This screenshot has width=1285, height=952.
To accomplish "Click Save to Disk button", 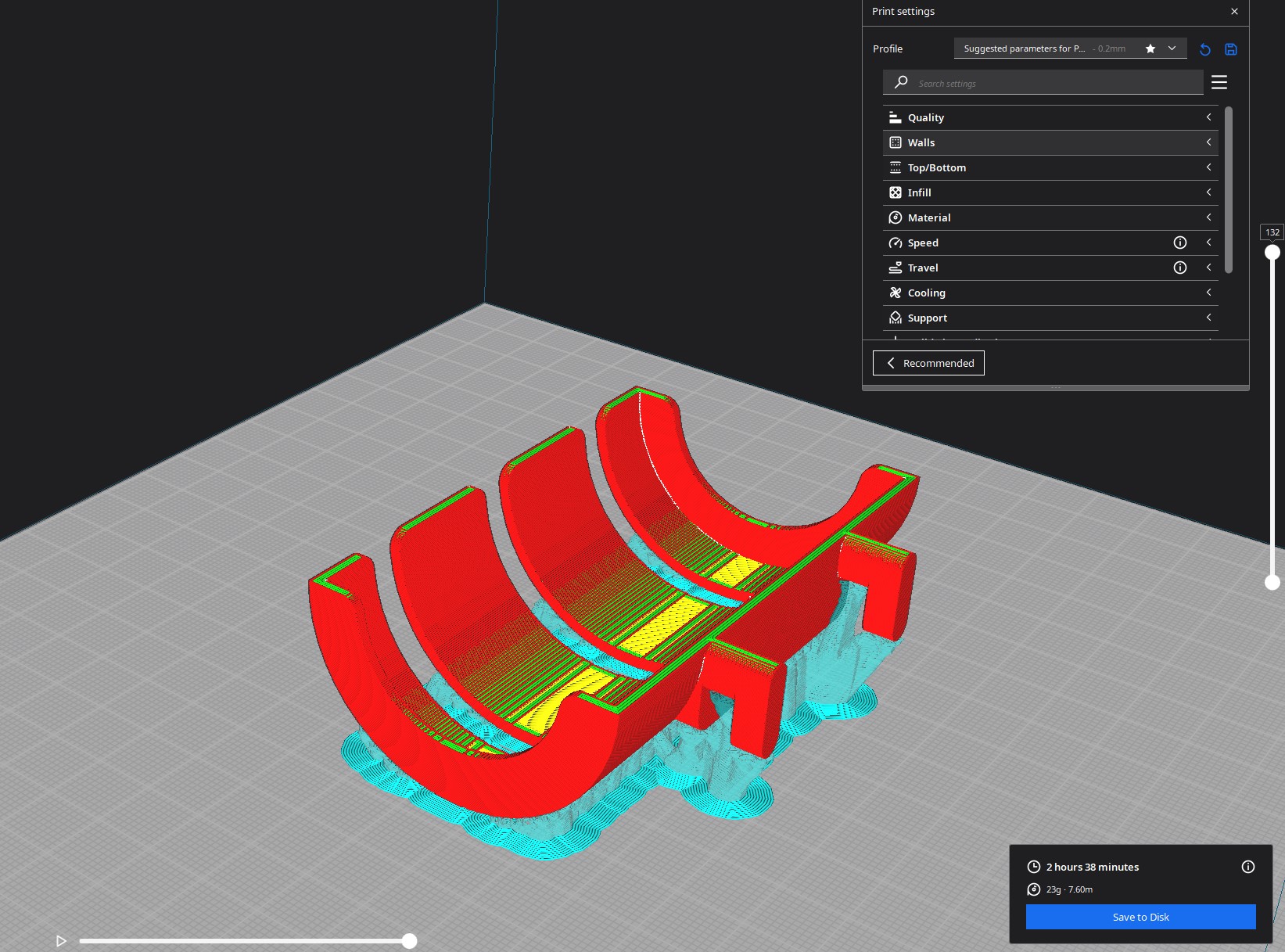I will pyautogui.click(x=1140, y=917).
